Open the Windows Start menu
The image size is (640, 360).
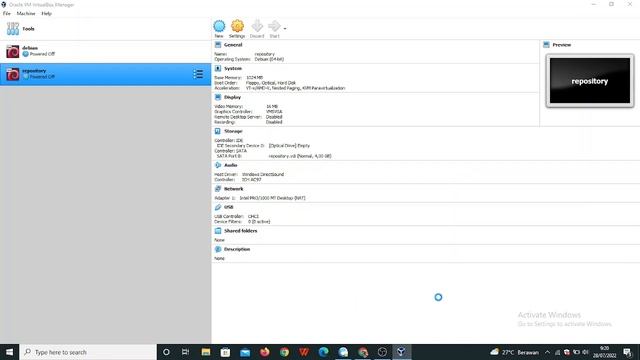pos(9,352)
